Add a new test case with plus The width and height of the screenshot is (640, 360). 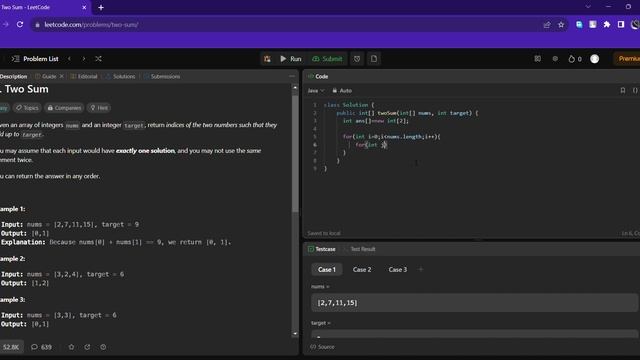tap(421, 269)
